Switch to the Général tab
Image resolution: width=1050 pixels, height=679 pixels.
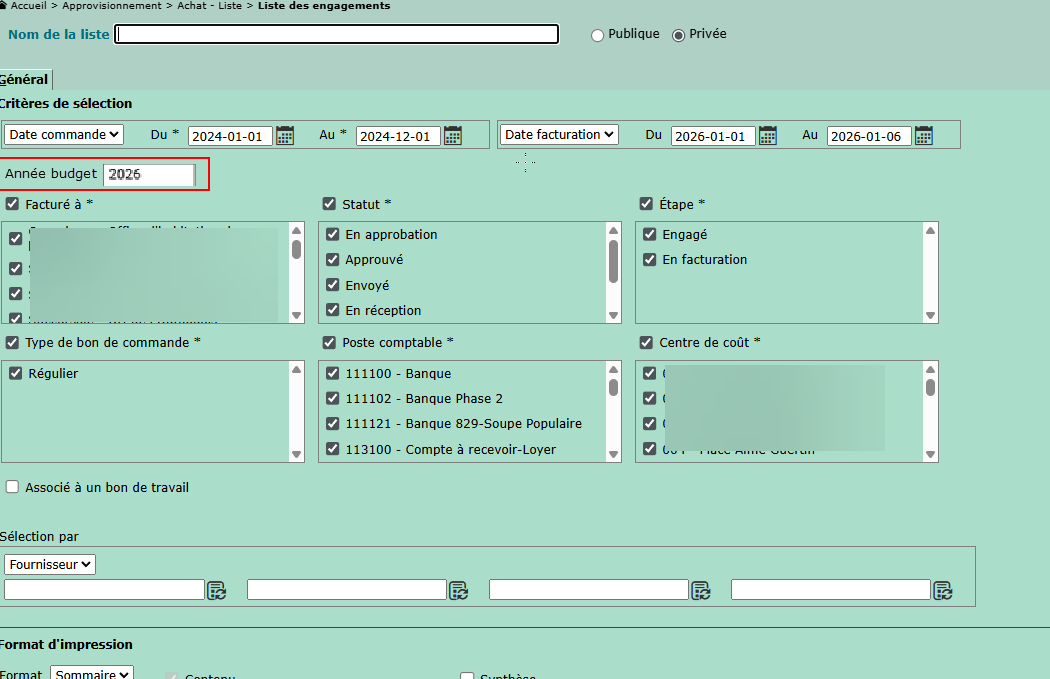(x=24, y=80)
